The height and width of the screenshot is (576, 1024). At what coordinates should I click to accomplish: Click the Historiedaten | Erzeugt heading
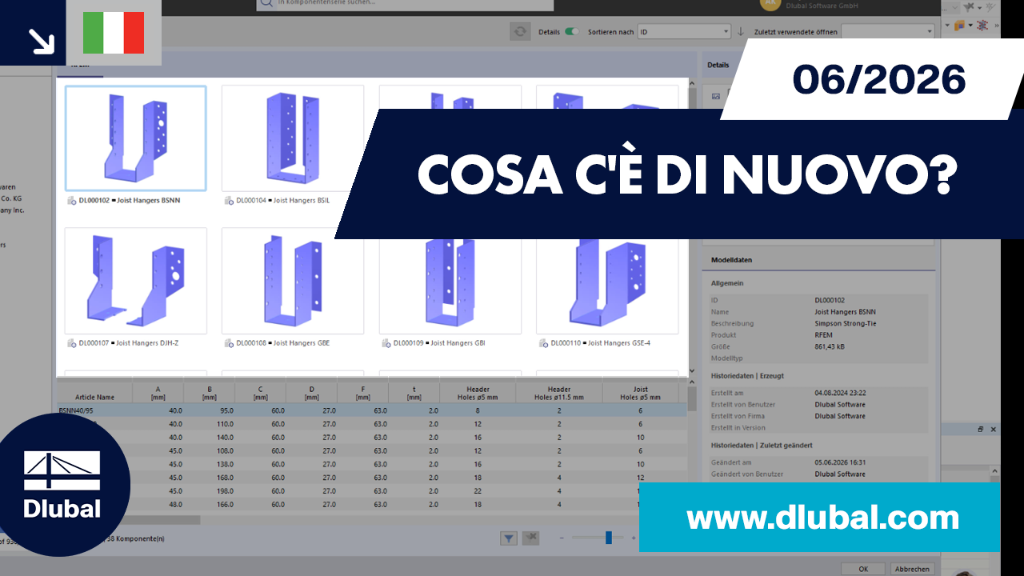[747, 376]
